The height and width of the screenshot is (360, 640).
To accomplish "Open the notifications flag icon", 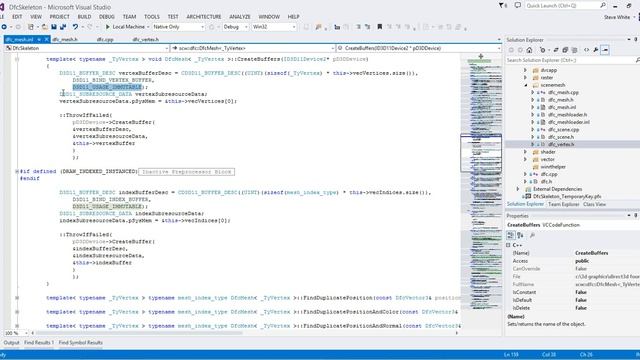I will 502,6.
